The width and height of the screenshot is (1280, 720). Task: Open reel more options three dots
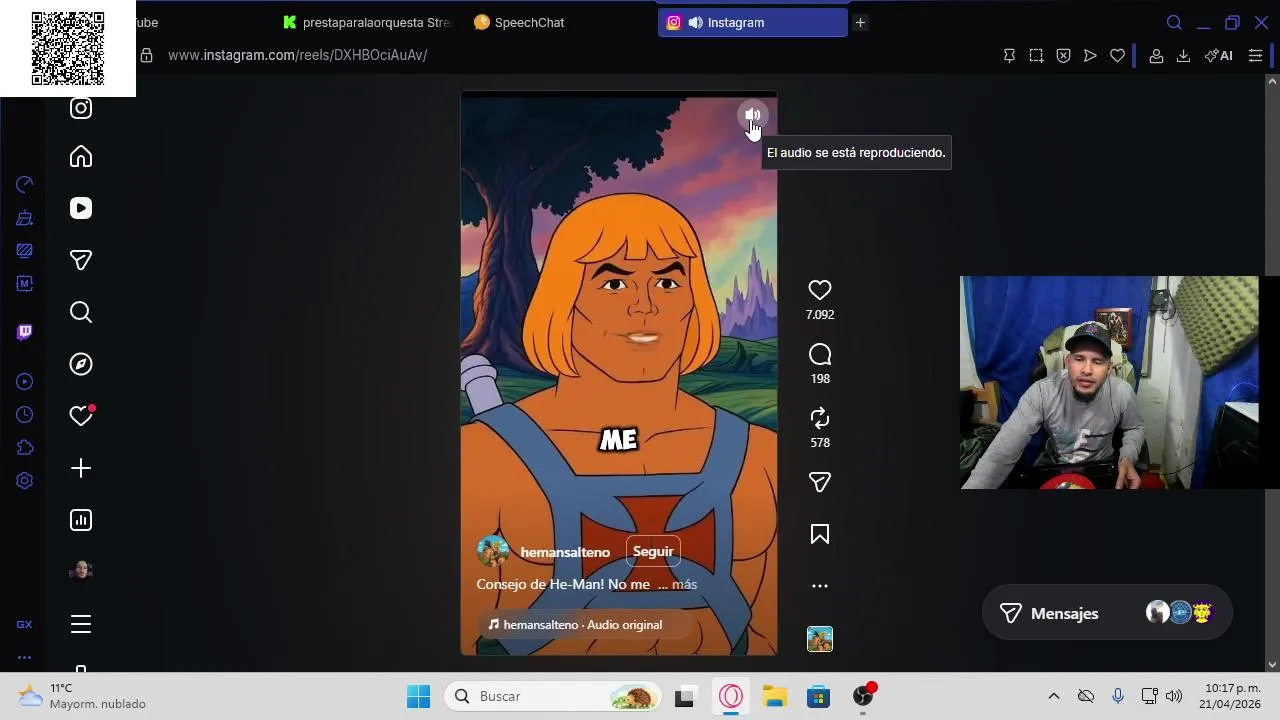pos(820,586)
